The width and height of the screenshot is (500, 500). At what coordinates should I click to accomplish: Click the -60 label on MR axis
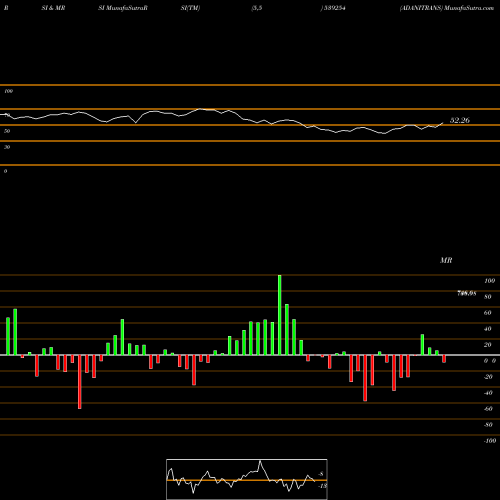[x=488, y=409]
